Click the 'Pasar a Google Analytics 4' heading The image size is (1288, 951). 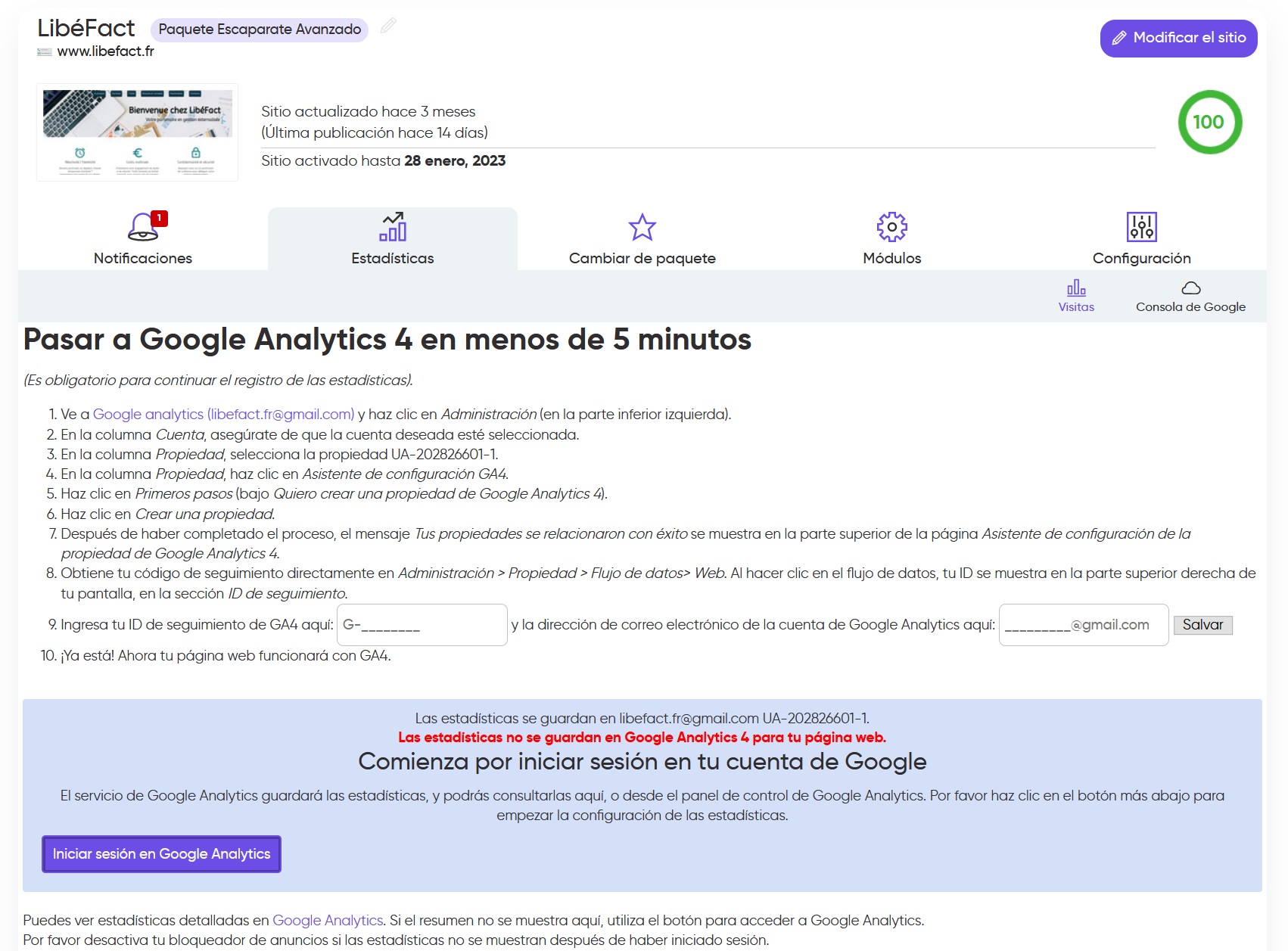pos(387,339)
